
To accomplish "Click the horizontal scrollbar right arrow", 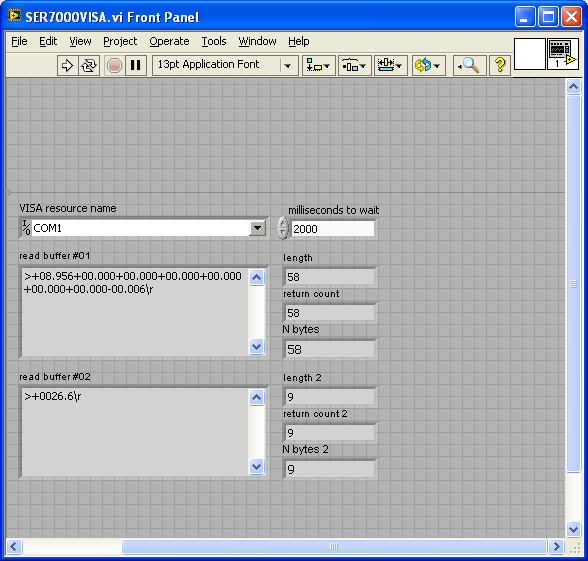I will 556,546.
